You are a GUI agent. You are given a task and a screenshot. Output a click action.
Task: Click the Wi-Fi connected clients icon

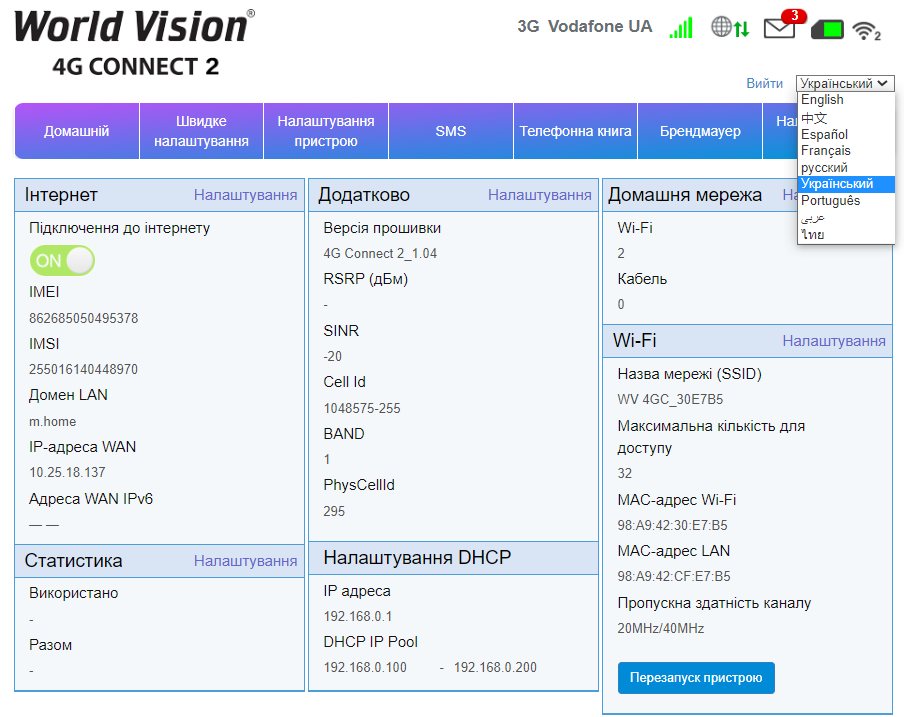865,31
